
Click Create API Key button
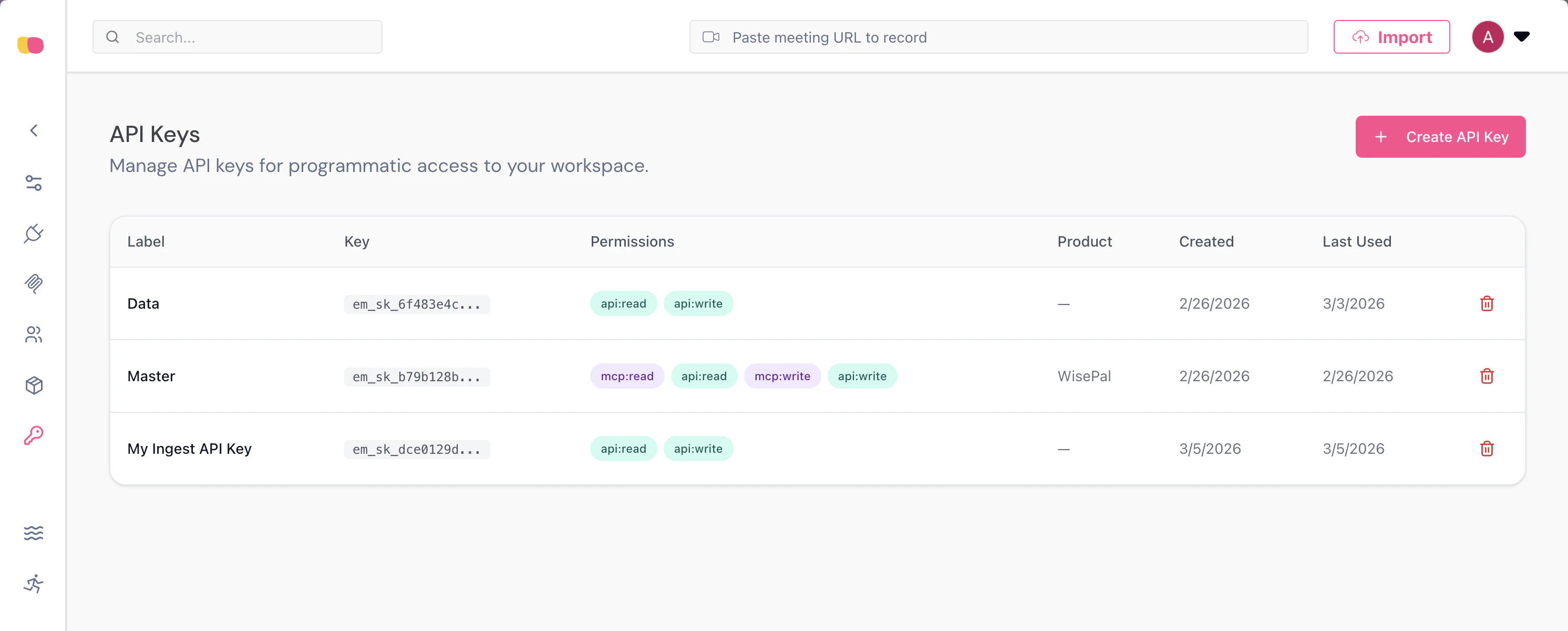click(1440, 137)
